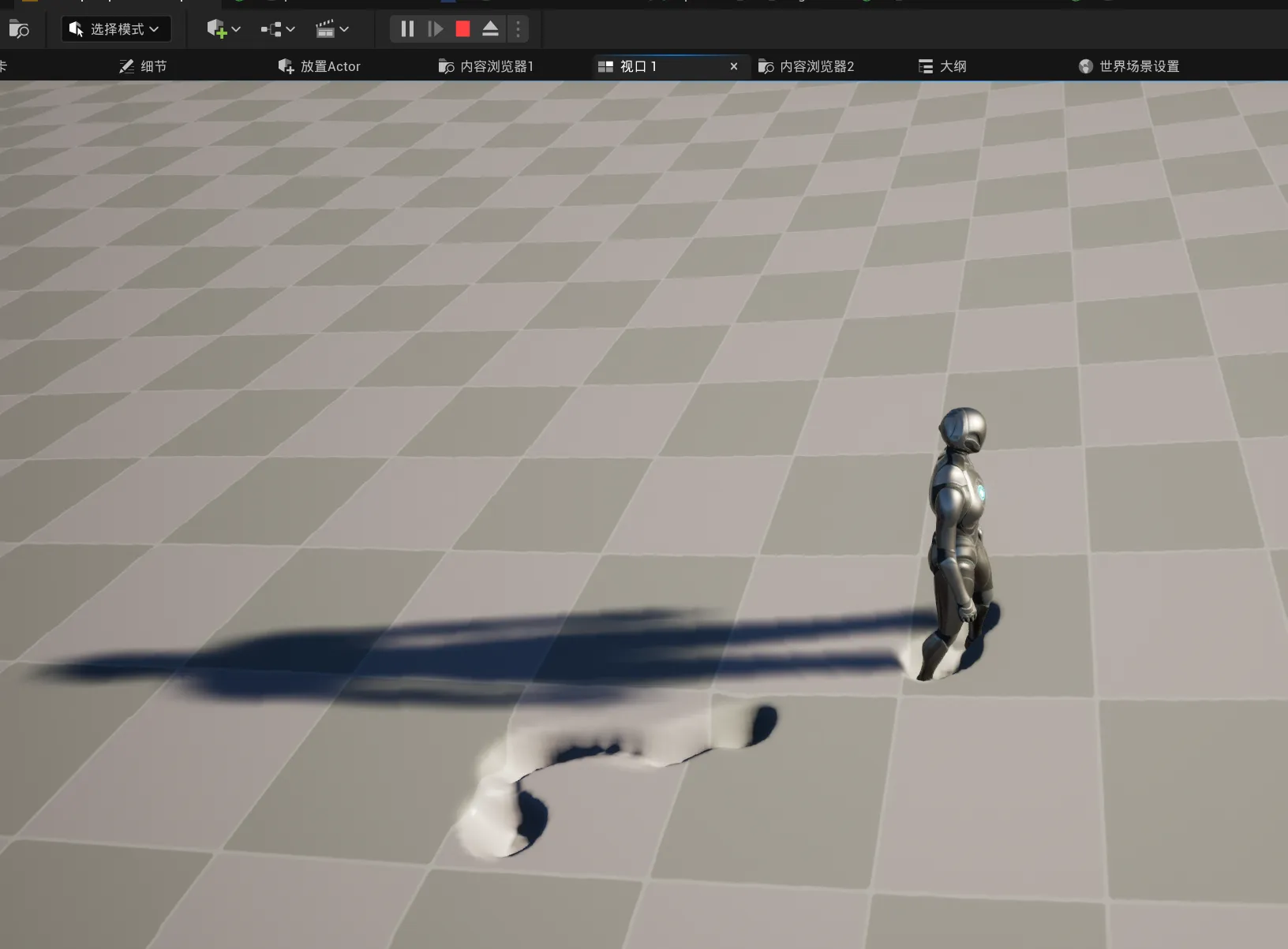Click the folder icon on 内容浏览器2 tab
The image size is (1288, 949).
tap(766, 66)
